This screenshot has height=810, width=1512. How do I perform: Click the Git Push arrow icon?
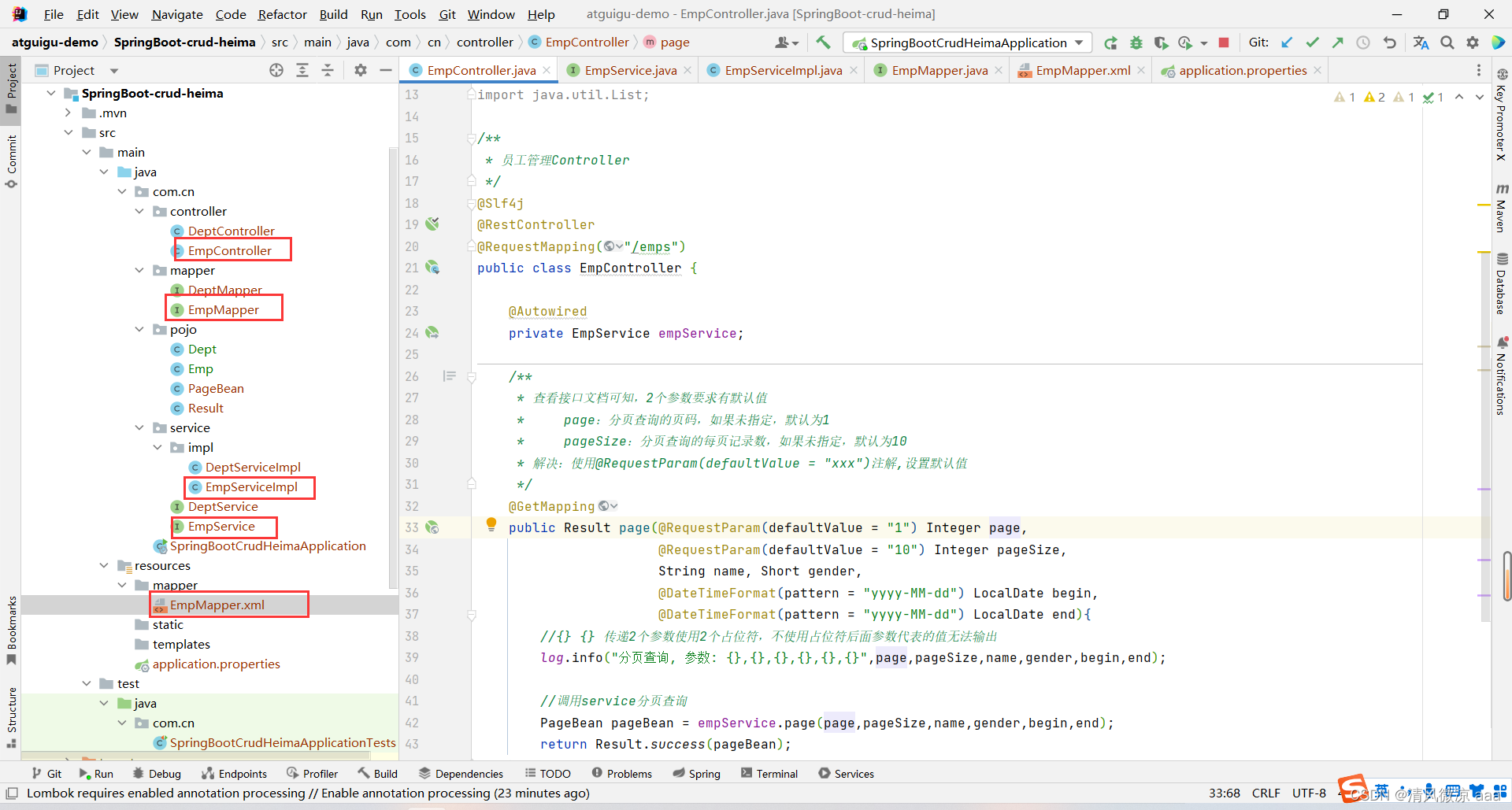click(1337, 43)
